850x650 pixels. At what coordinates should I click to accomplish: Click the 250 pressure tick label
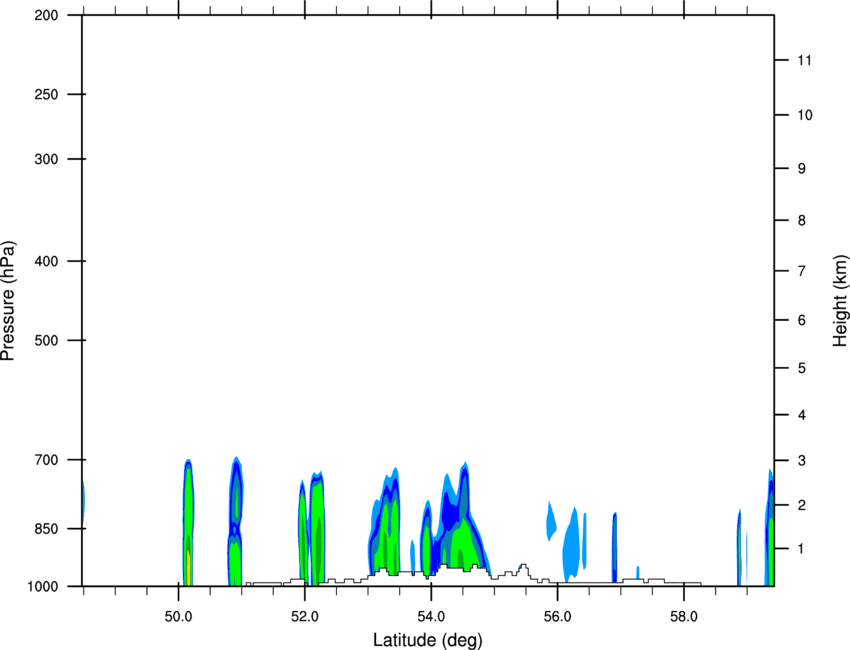pyautogui.click(x=46, y=94)
